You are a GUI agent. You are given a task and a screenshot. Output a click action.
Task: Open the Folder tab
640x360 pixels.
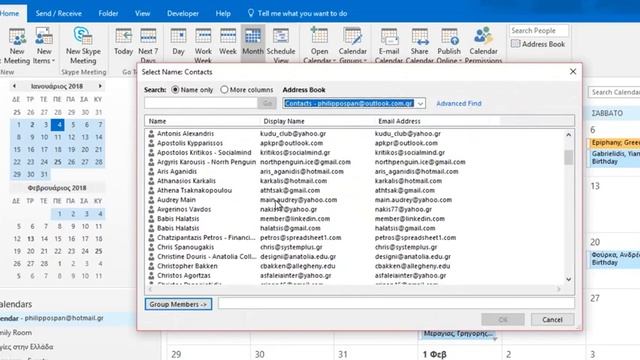coord(108,13)
